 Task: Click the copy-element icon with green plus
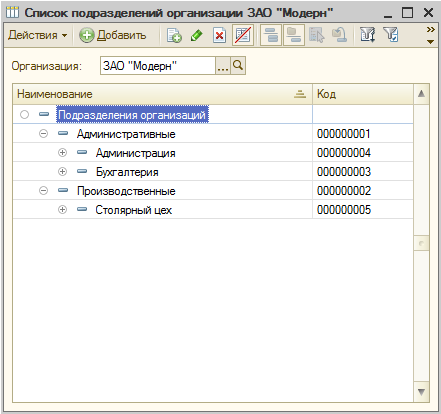point(174,35)
